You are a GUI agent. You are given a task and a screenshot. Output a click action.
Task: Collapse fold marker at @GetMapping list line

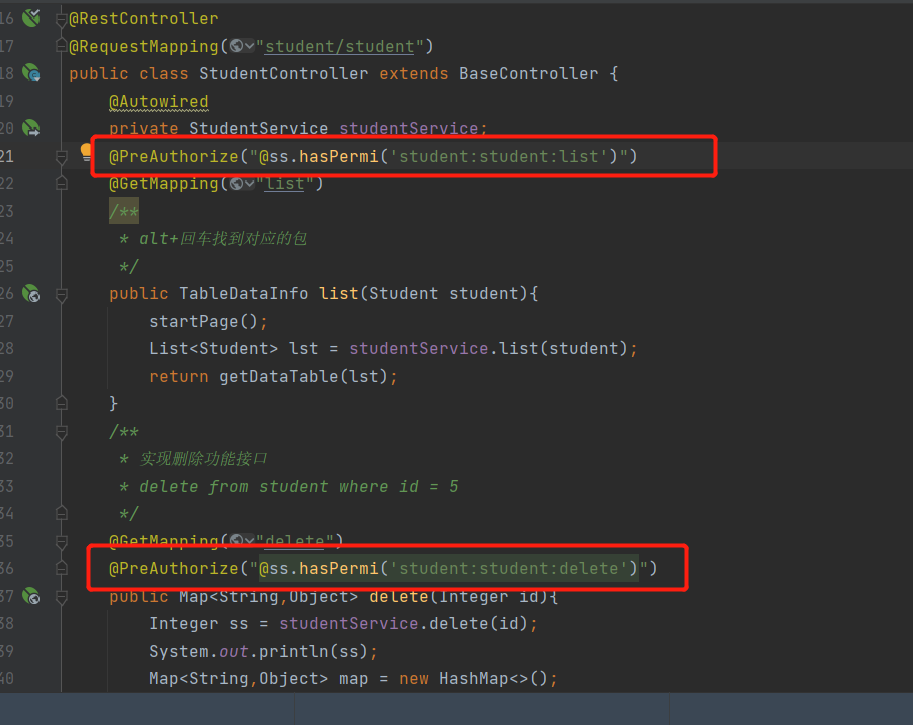pyautogui.click(x=61, y=183)
